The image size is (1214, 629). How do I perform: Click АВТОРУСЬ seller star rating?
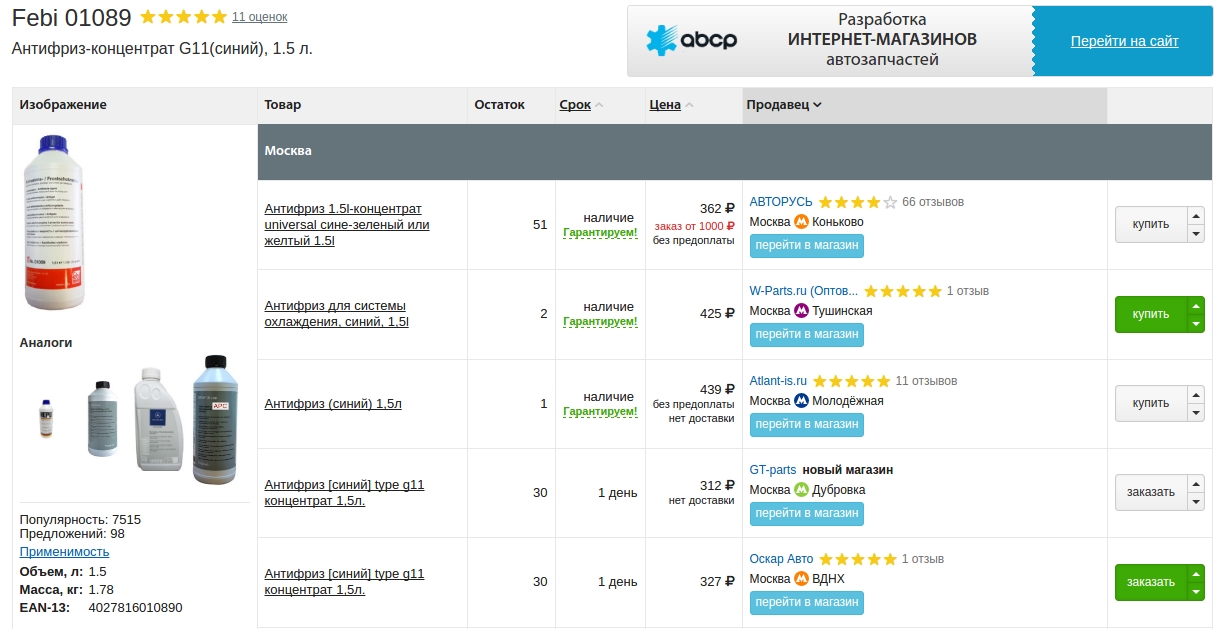(x=857, y=202)
